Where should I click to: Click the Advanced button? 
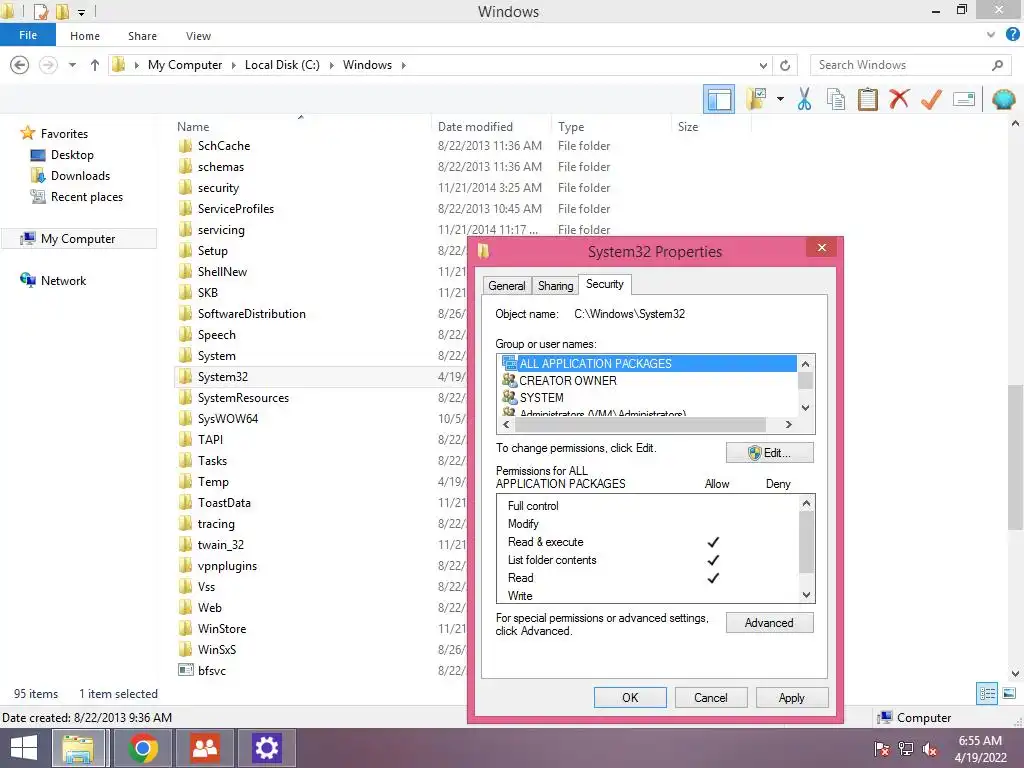[770, 623]
